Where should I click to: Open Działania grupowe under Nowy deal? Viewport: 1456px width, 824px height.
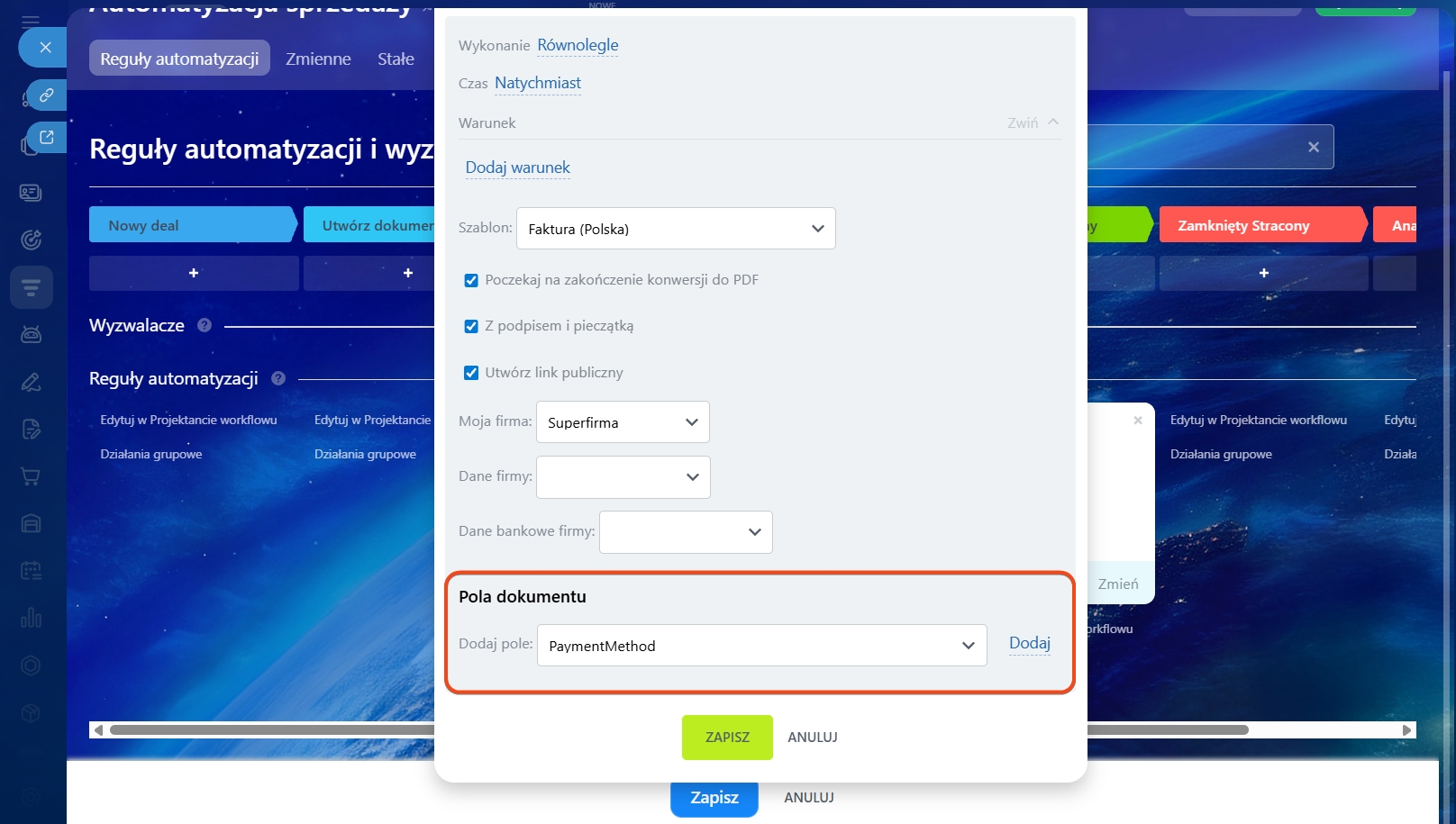151,454
